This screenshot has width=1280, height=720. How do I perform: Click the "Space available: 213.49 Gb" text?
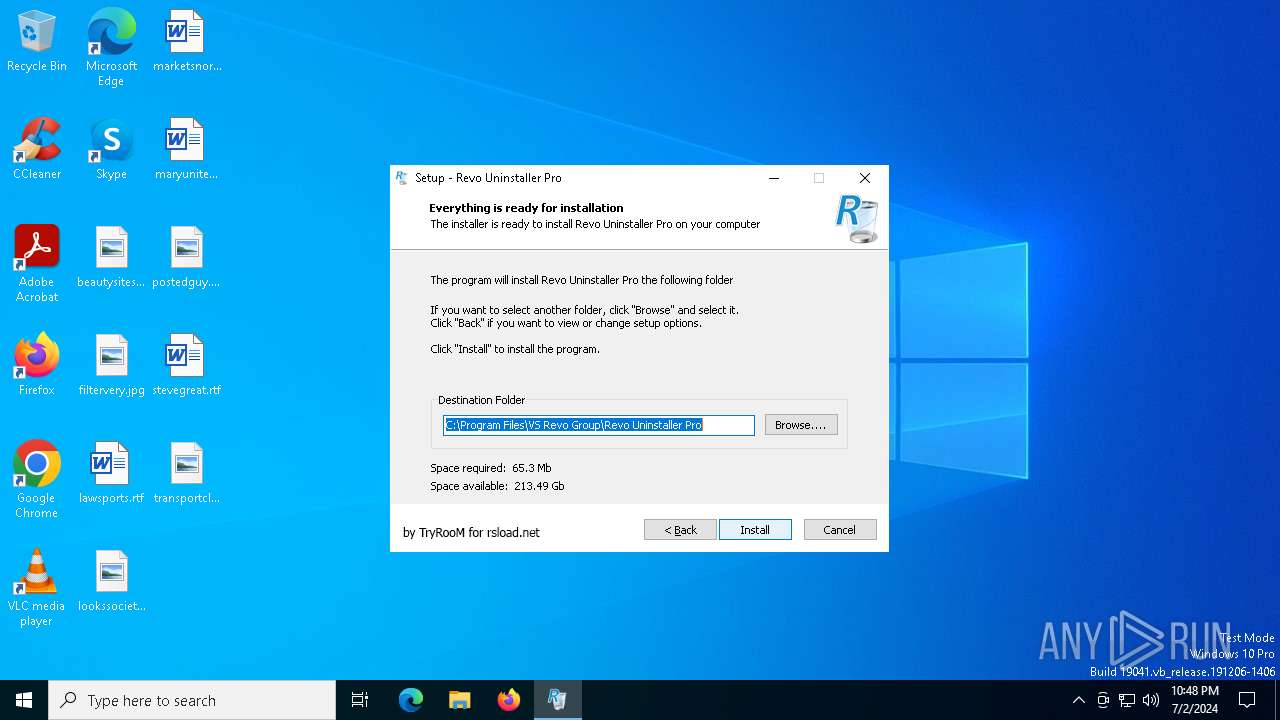[x=497, y=486]
